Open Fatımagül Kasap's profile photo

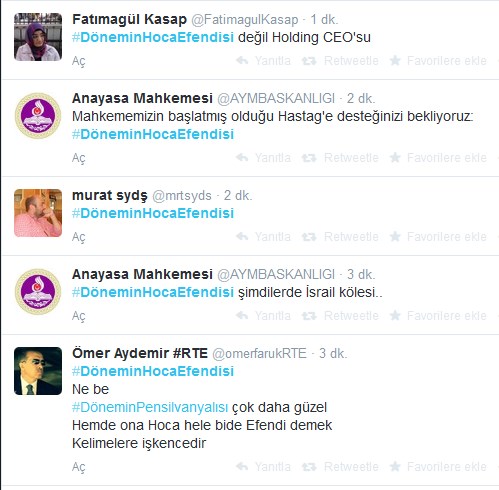[x=38, y=37]
